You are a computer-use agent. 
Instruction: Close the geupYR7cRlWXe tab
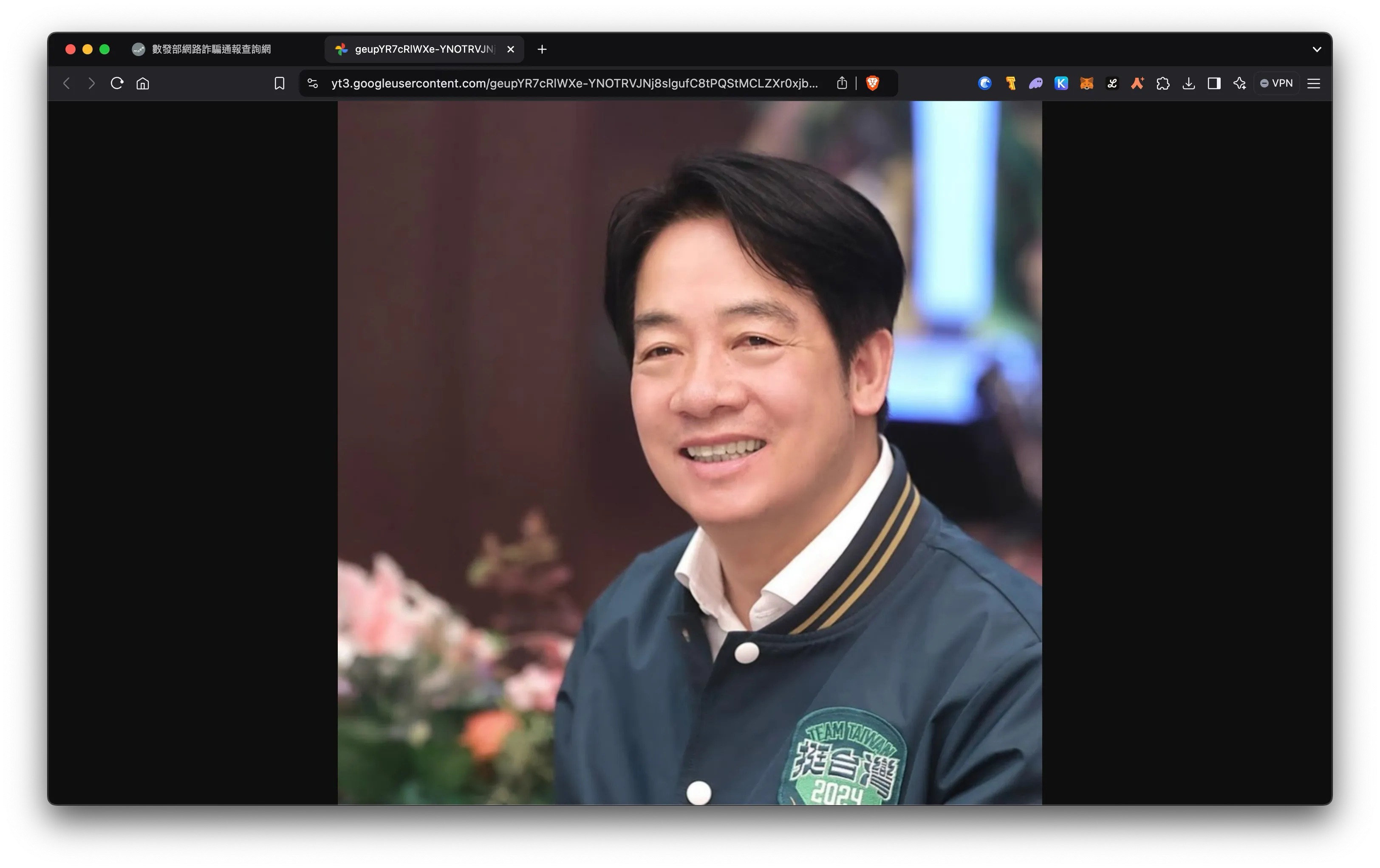[511, 49]
